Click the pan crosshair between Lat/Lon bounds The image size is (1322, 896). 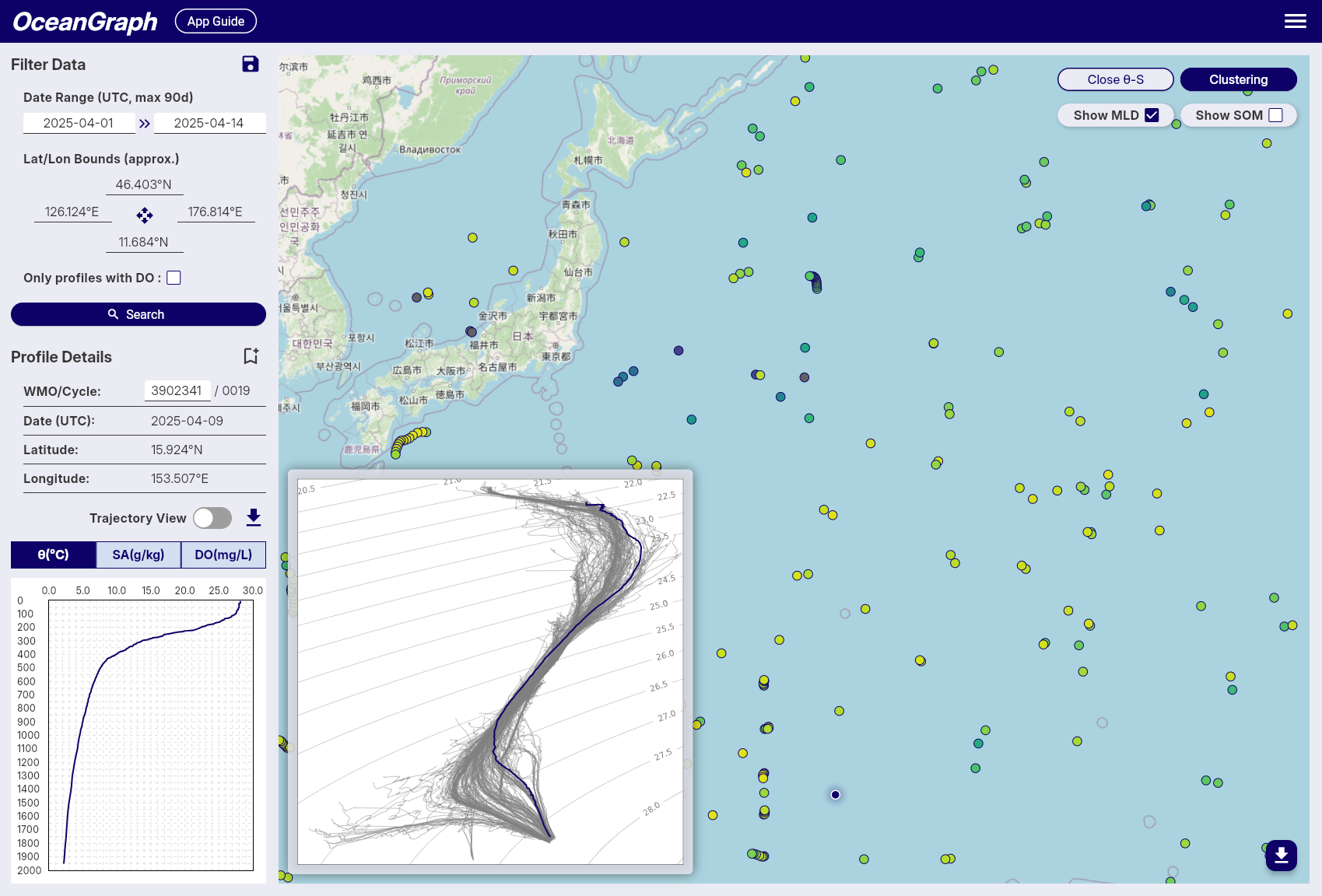145,215
